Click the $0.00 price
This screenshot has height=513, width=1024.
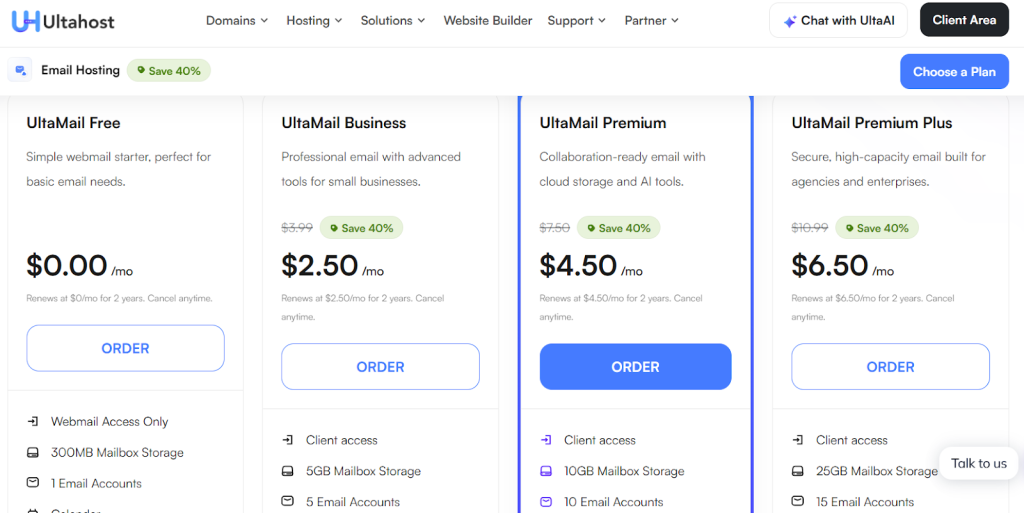tap(67, 265)
